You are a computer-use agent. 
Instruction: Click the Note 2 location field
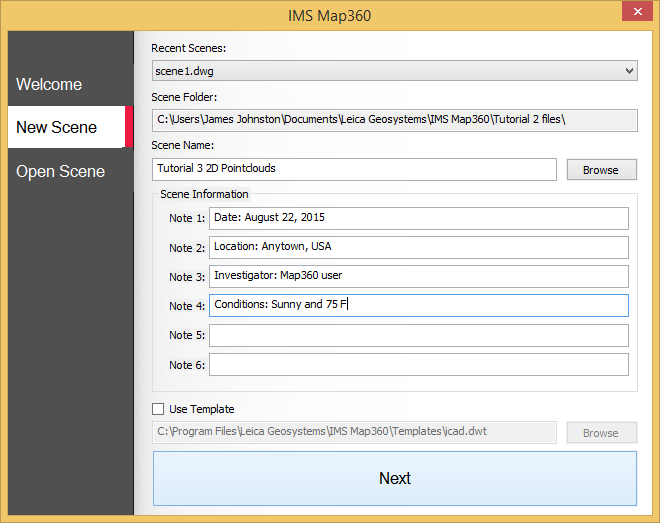419,247
